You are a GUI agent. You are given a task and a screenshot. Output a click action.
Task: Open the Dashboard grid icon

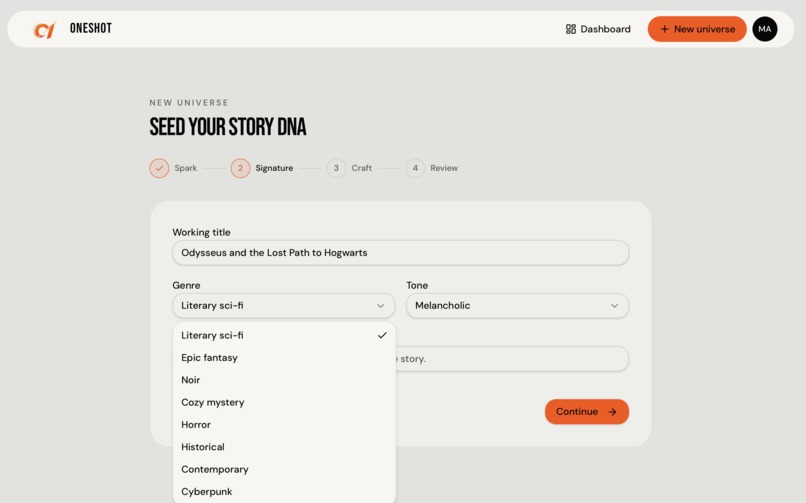click(571, 29)
